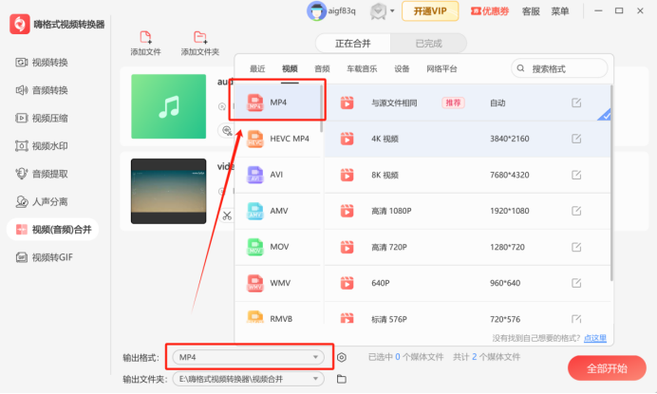
Task: Choose WMV in the format list
Action: (277, 283)
